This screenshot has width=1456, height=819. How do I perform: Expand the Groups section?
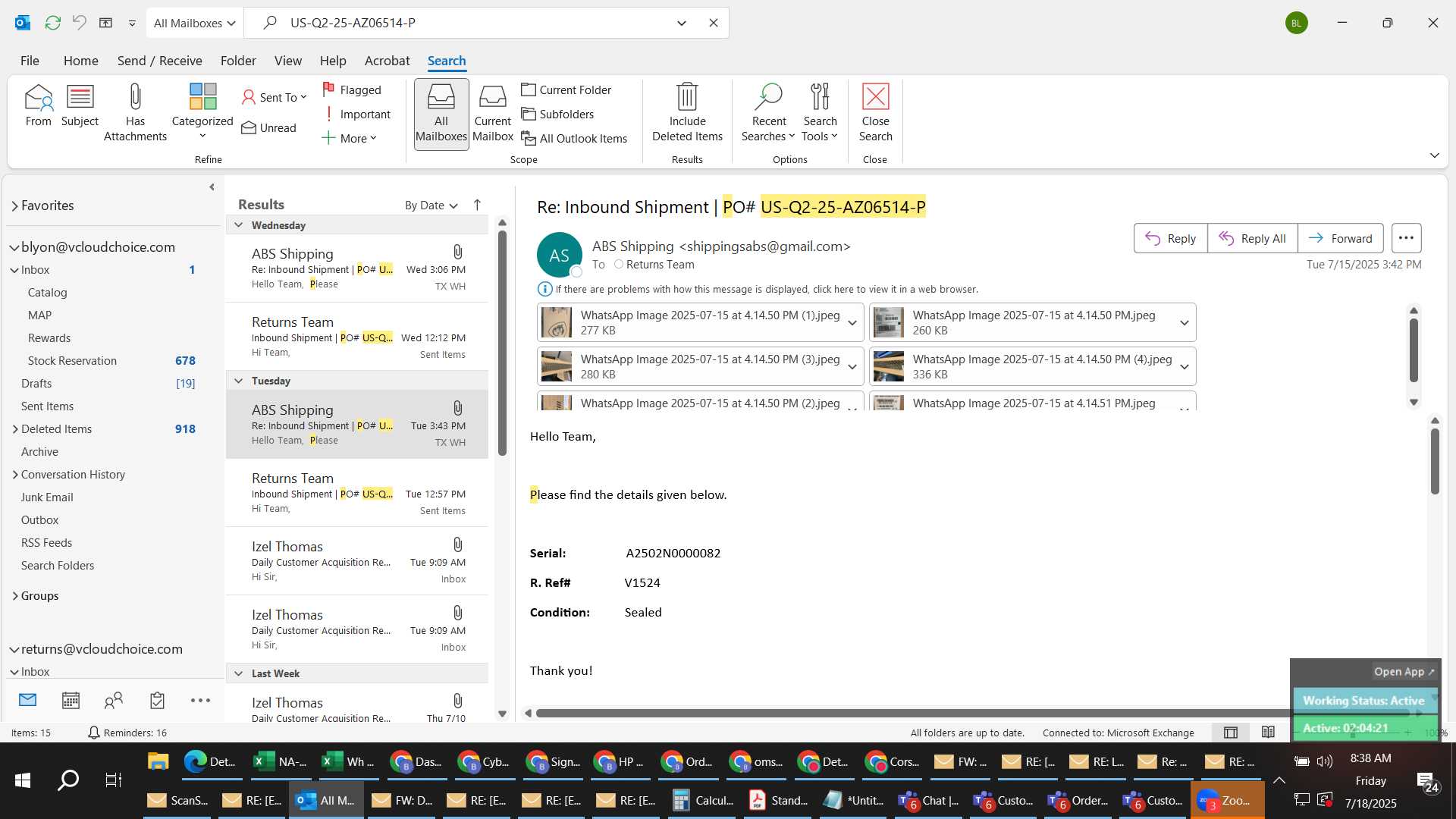[15, 596]
